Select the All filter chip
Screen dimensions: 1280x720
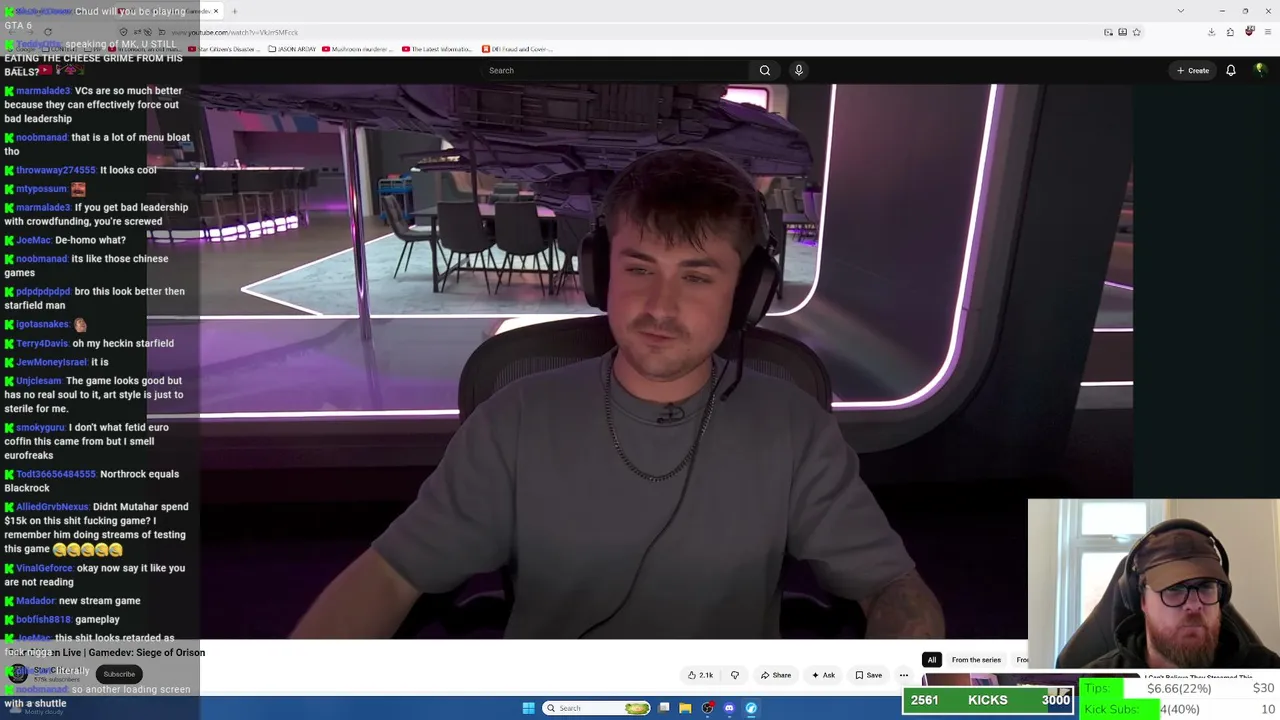932,660
